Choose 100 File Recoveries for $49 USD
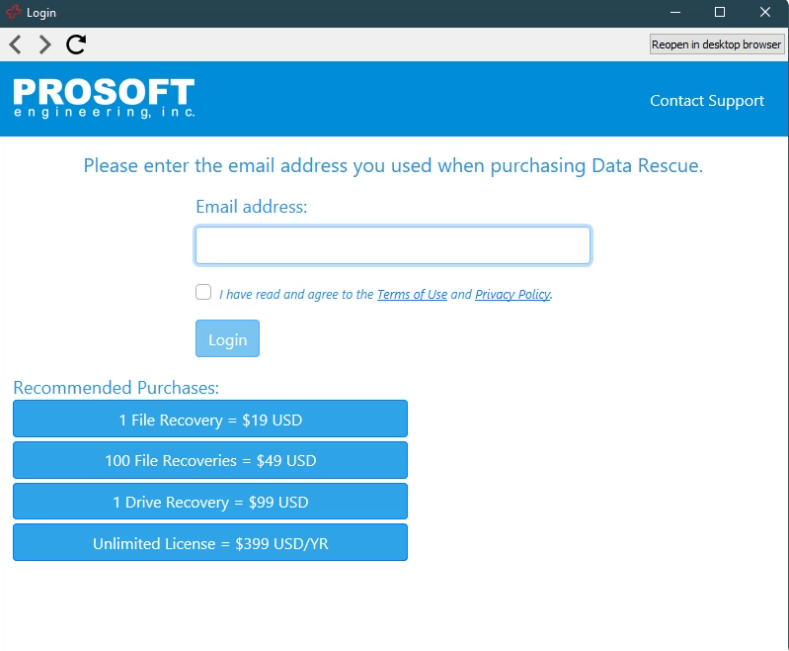 (x=210, y=460)
